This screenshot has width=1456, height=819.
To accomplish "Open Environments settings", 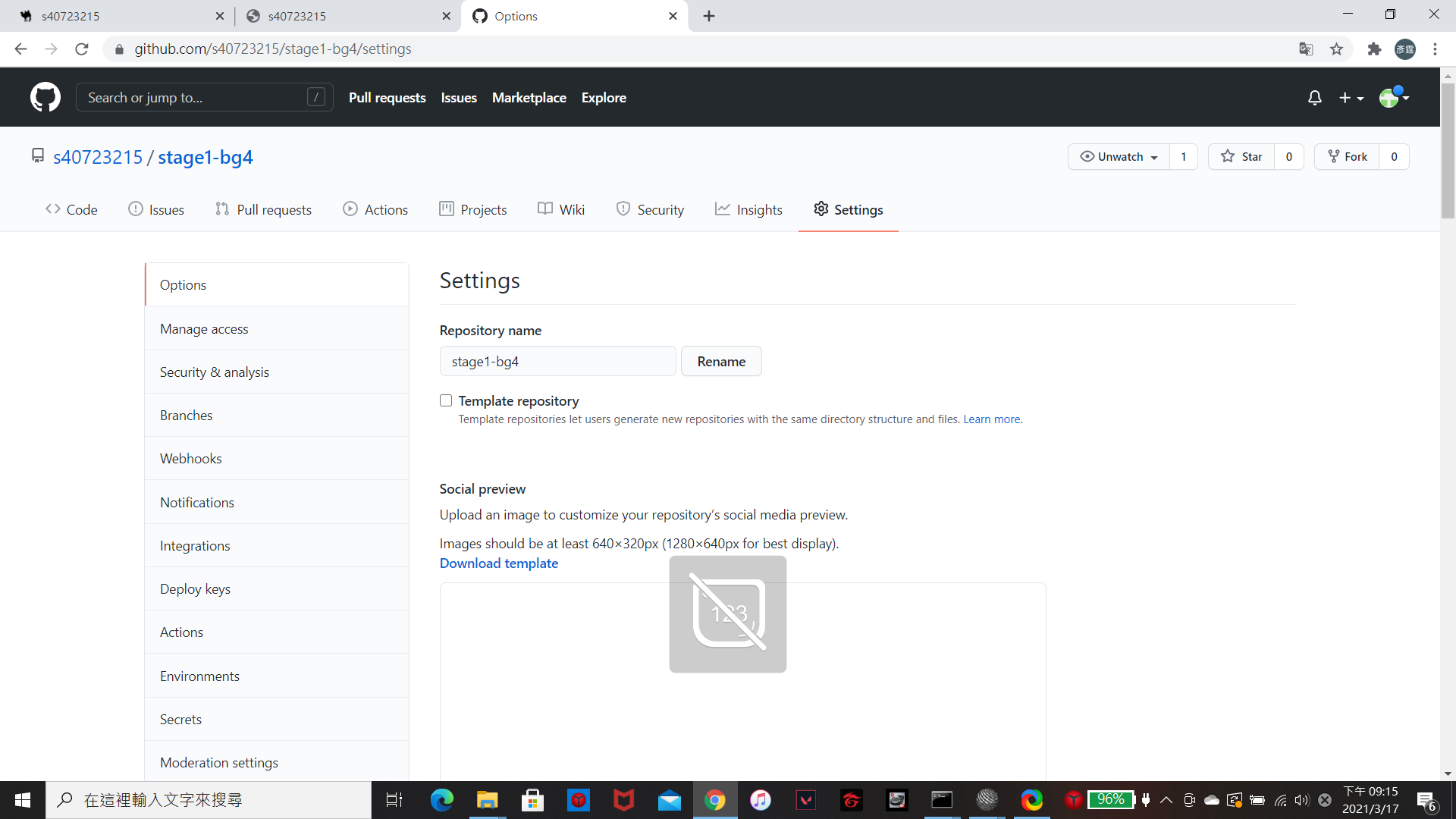I will [277, 676].
